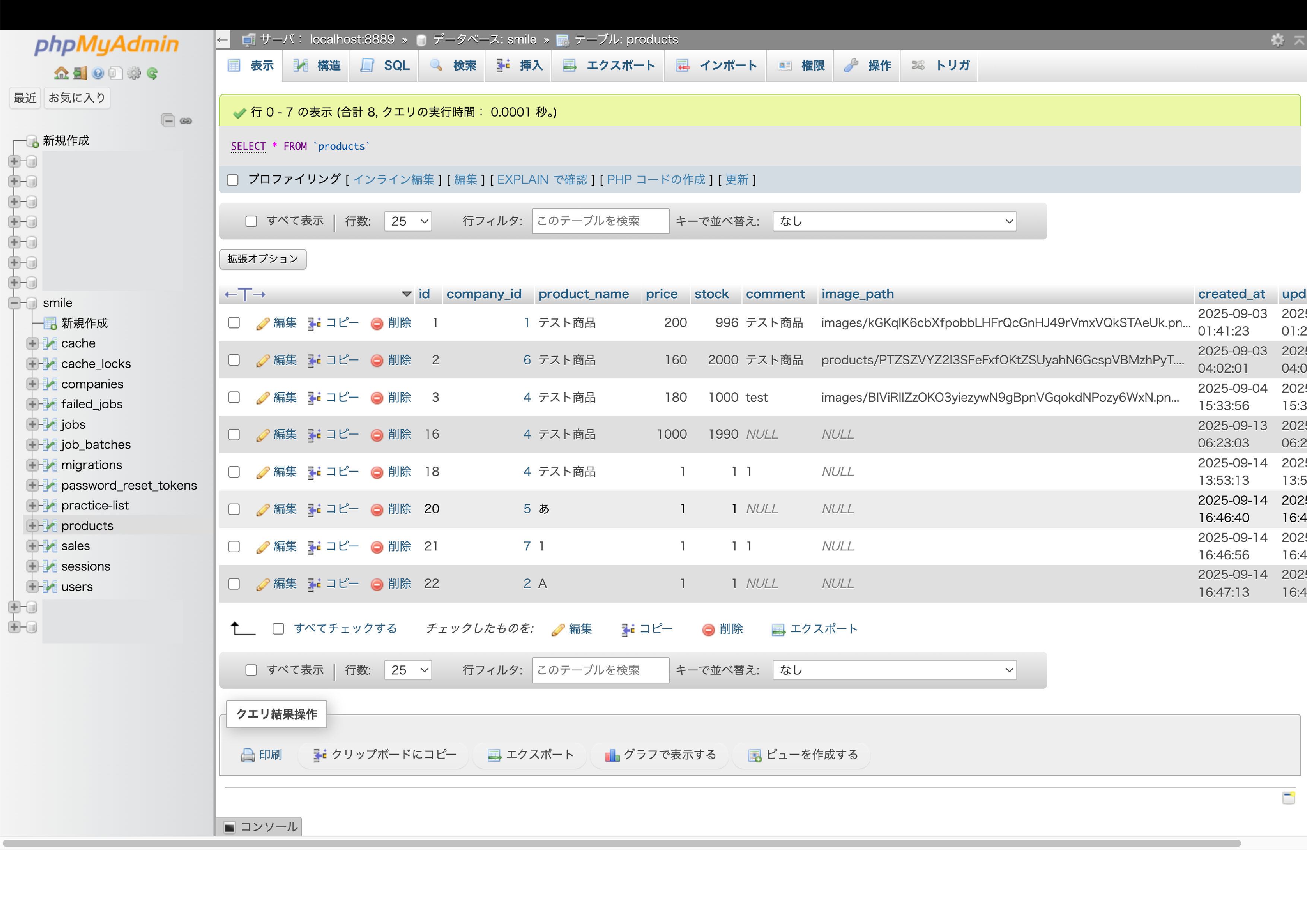Expand the companies table in tree
Screen dimensions: 1307x924
(32, 384)
